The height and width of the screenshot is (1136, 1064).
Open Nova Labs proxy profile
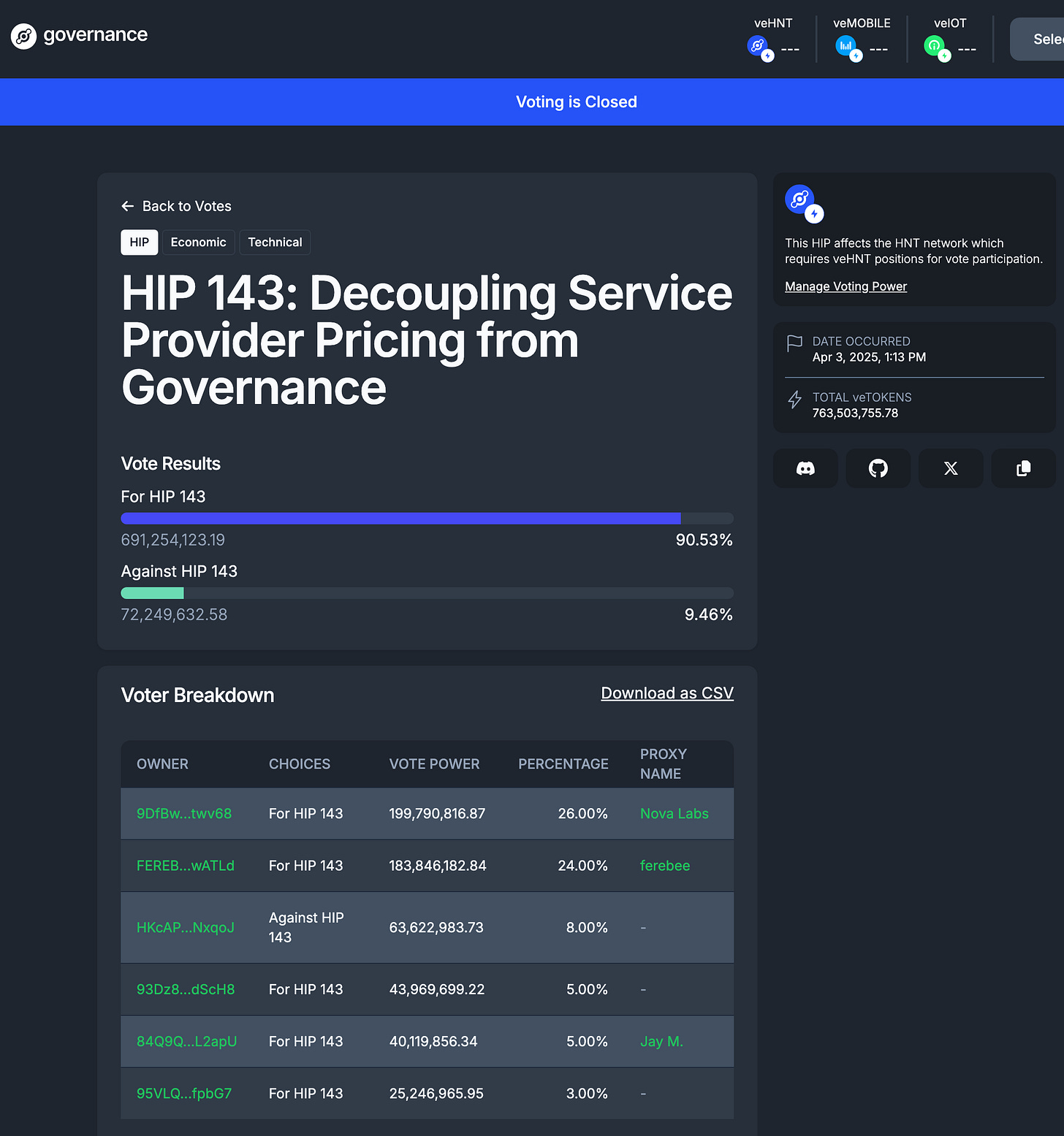click(x=674, y=814)
